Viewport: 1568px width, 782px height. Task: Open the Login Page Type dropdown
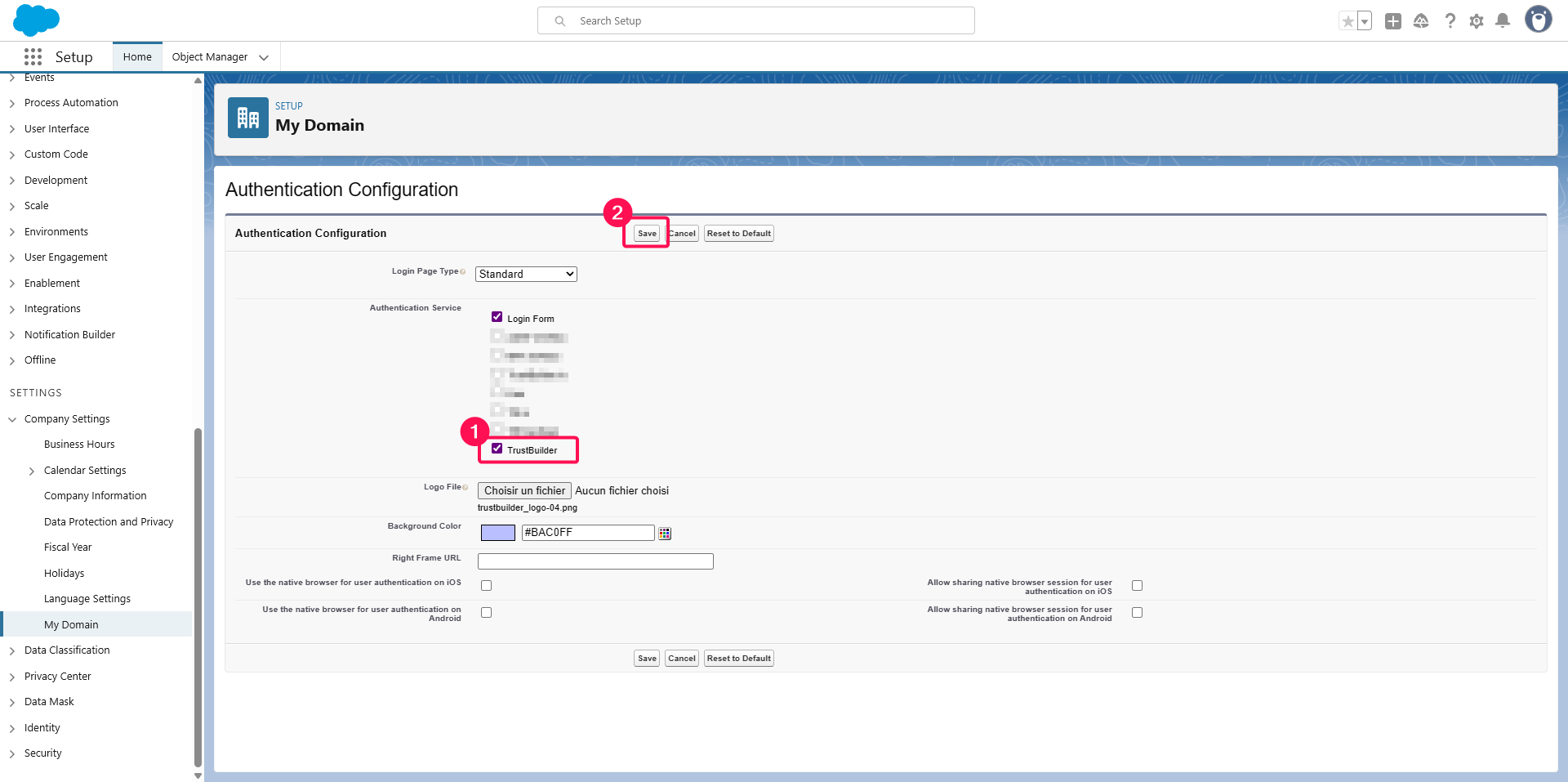[526, 275]
